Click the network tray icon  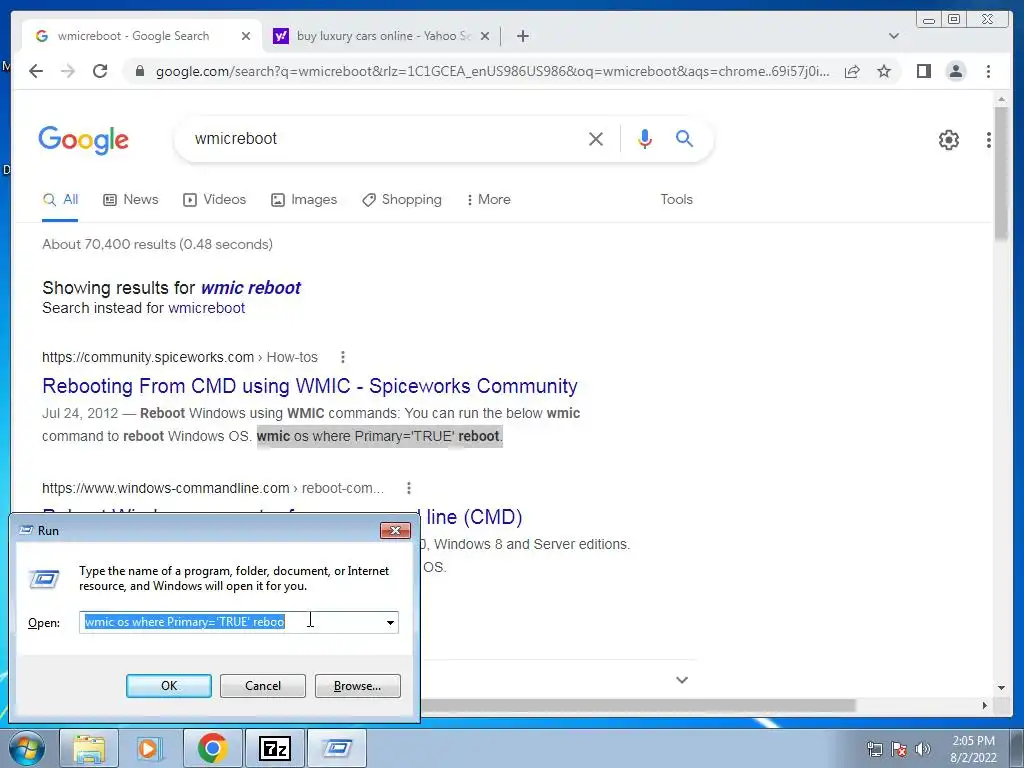874,749
